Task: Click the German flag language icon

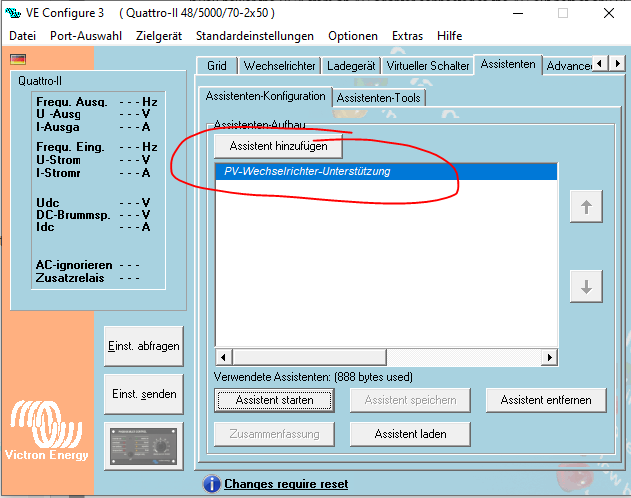Action: click(x=18, y=59)
